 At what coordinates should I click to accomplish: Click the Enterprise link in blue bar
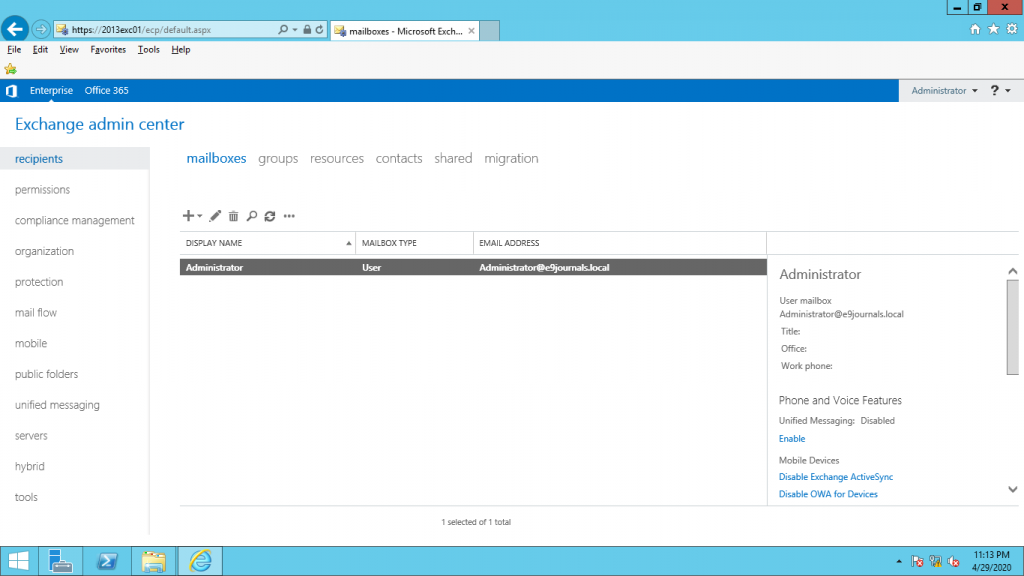point(51,91)
